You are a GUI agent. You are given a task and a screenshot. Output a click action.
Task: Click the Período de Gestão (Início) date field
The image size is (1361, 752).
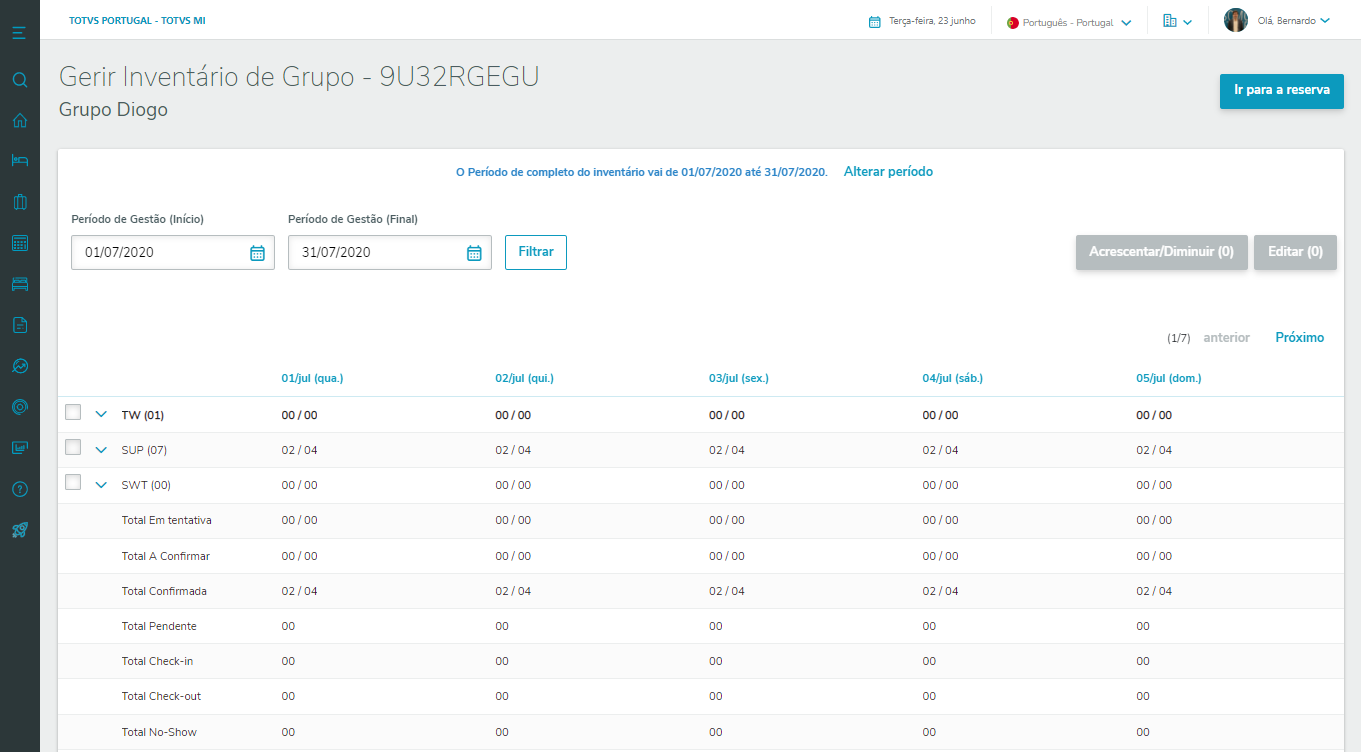point(160,253)
